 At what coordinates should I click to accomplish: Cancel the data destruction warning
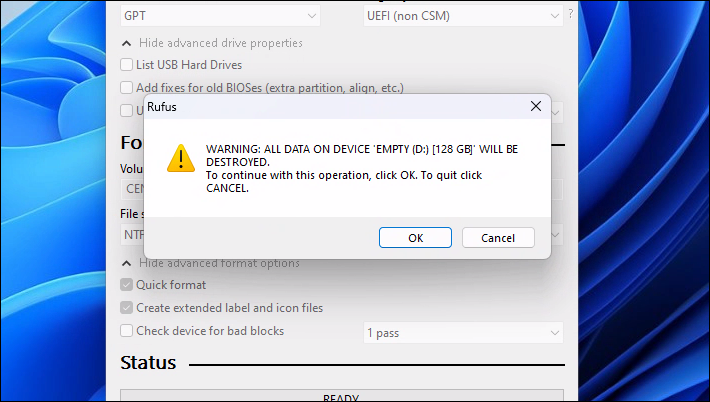point(498,238)
